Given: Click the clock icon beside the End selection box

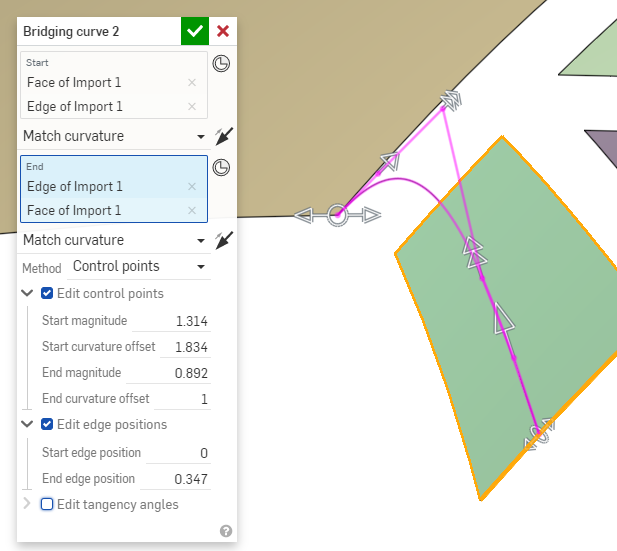Looking at the screenshot, I should click(x=222, y=168).
